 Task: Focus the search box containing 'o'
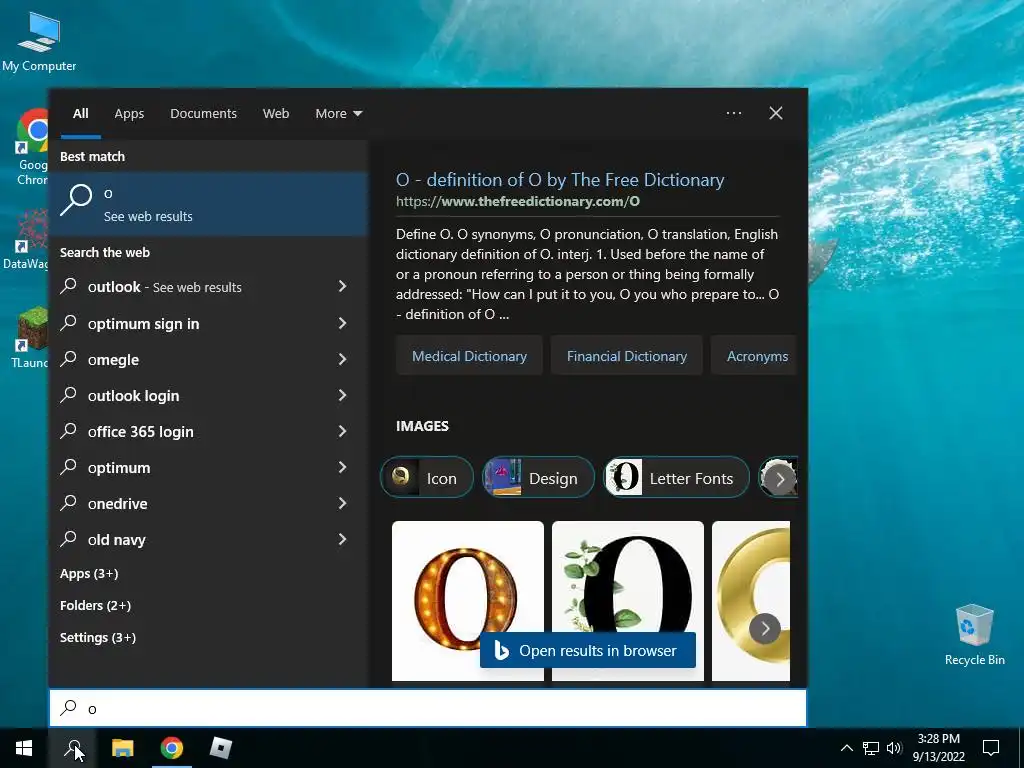[x=428, y=708]
